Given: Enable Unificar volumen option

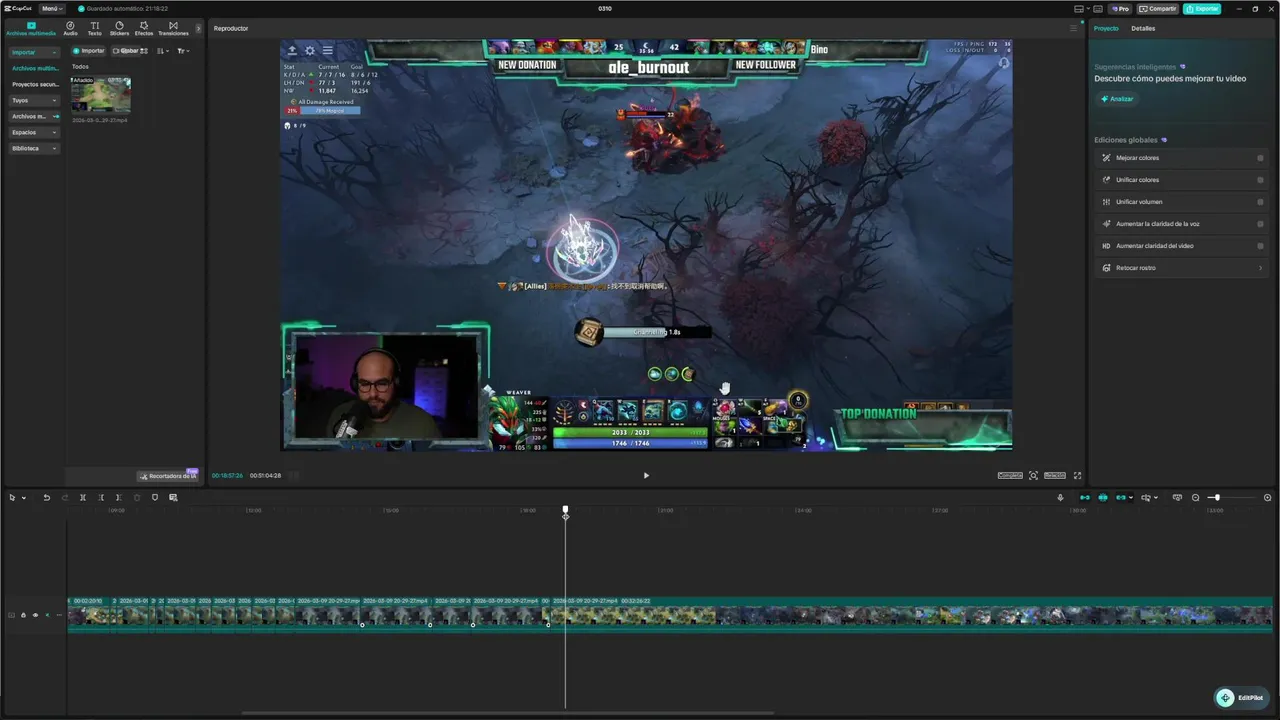Looking at the screenshot, I should point(1260,202).
